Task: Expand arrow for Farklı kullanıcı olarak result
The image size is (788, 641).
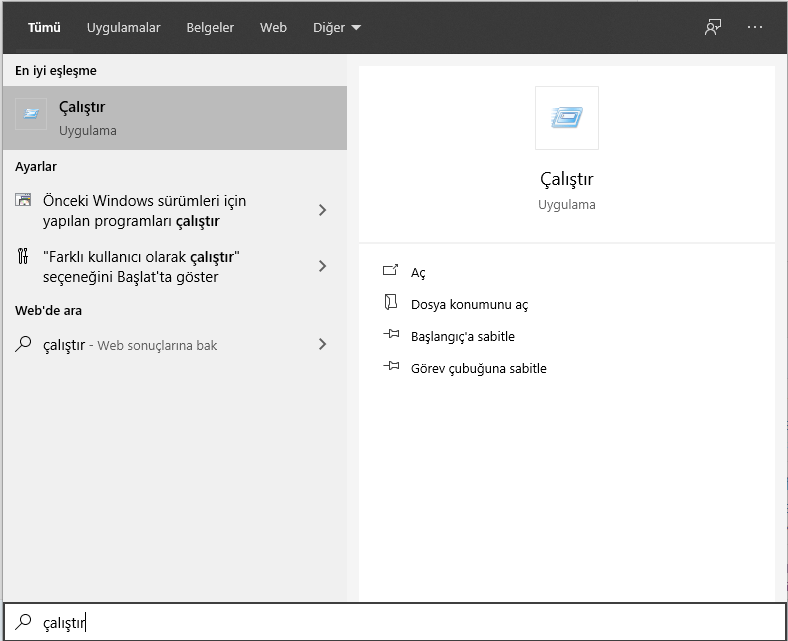Action: point(323,266)
